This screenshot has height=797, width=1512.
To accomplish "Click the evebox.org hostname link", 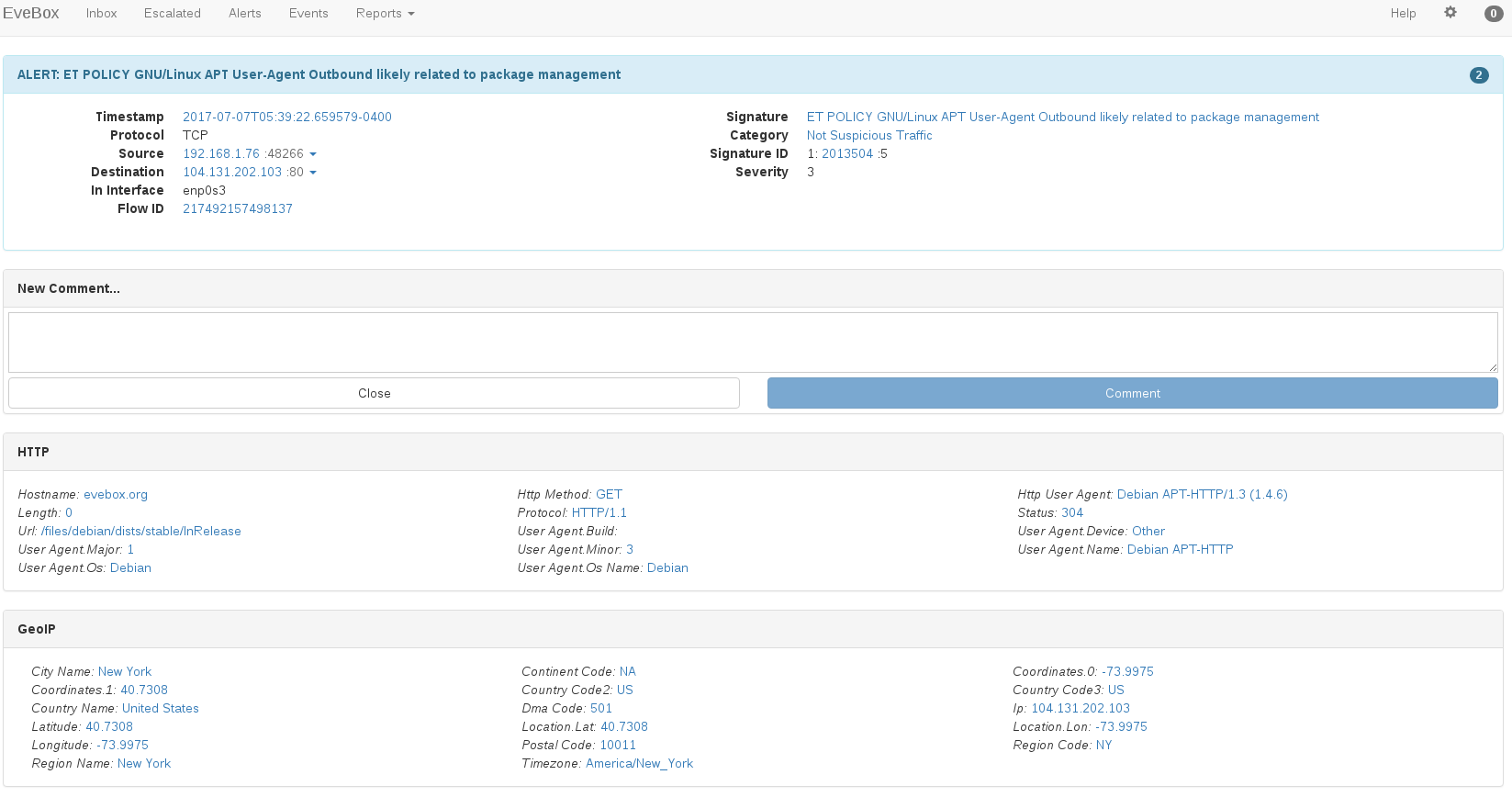I will [x=116, y=495].
